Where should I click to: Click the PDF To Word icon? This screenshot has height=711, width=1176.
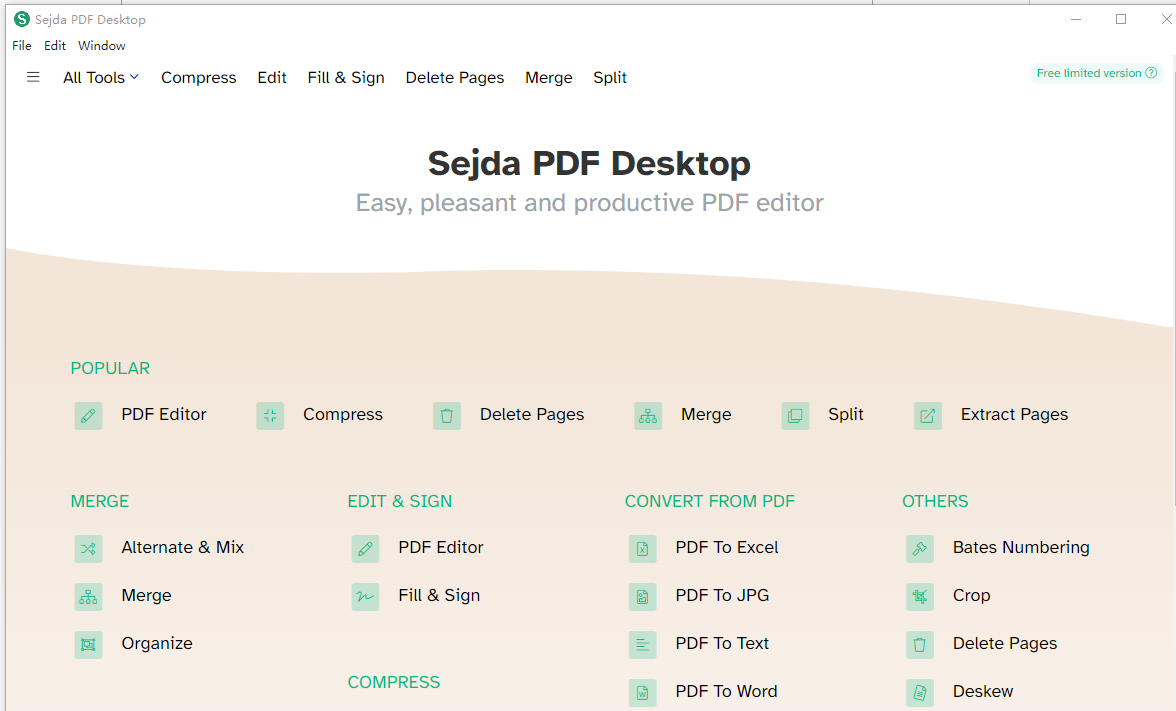tap(643, 693)
